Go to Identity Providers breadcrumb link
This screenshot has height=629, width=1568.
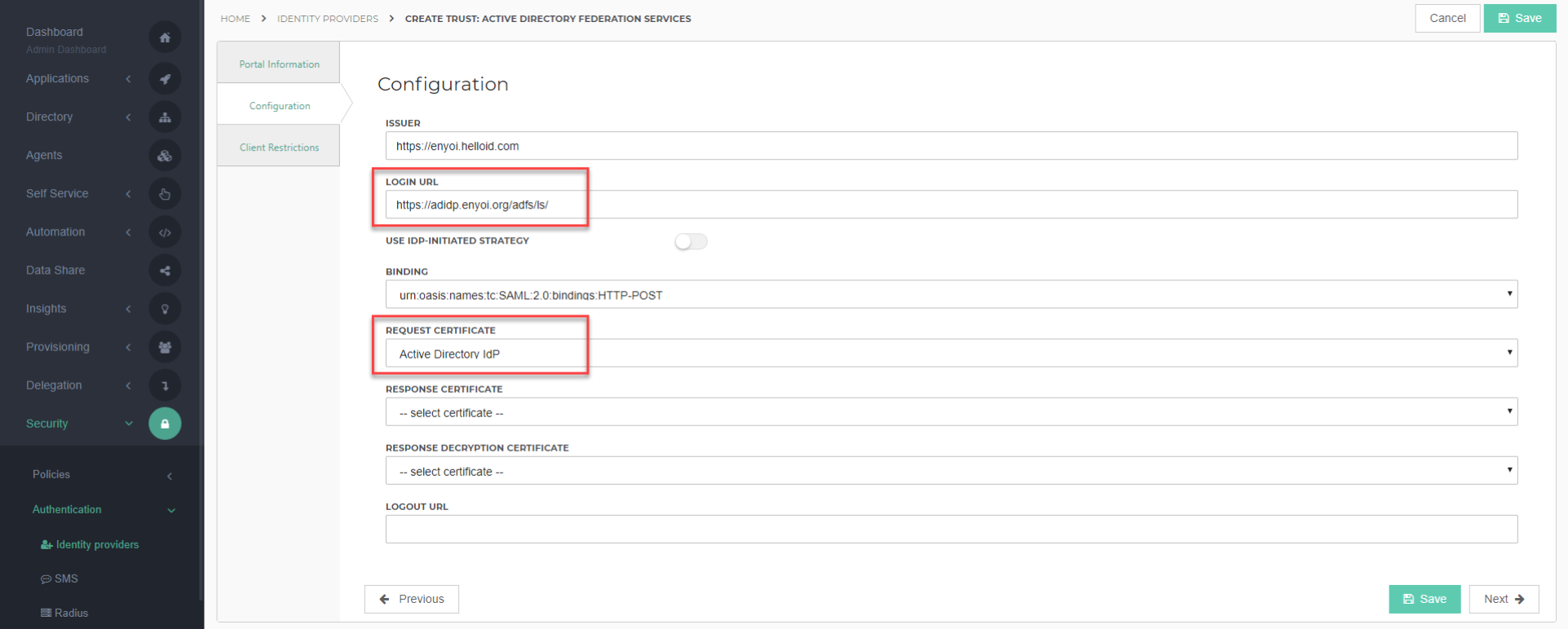pyautogui.click(x=328, y=18)
